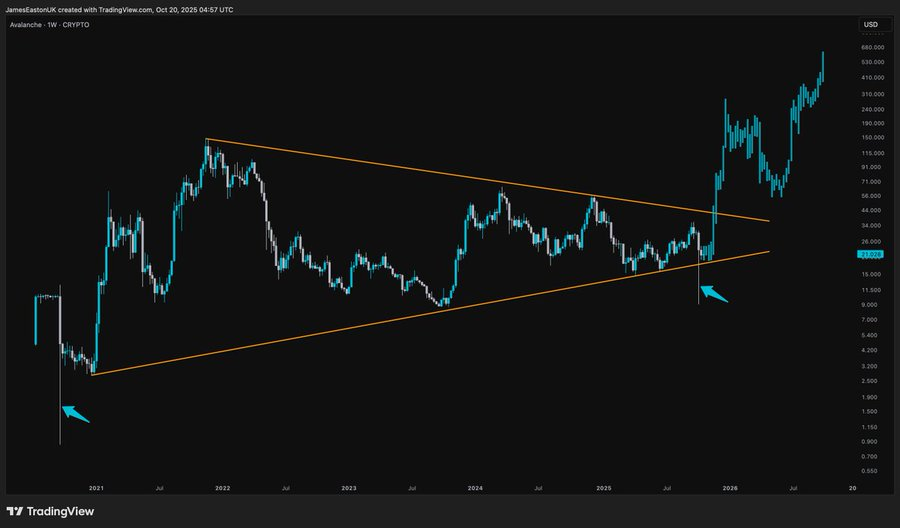Click the Avalanche 1W CRYPTO symbol title

pyautogui.click(x=48, y=25)
